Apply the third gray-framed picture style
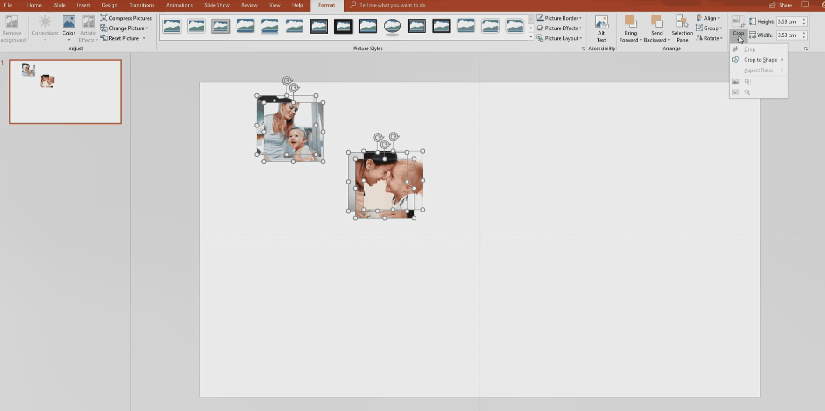Viewport: 825px width, 411px height. (x=220, y=26)
